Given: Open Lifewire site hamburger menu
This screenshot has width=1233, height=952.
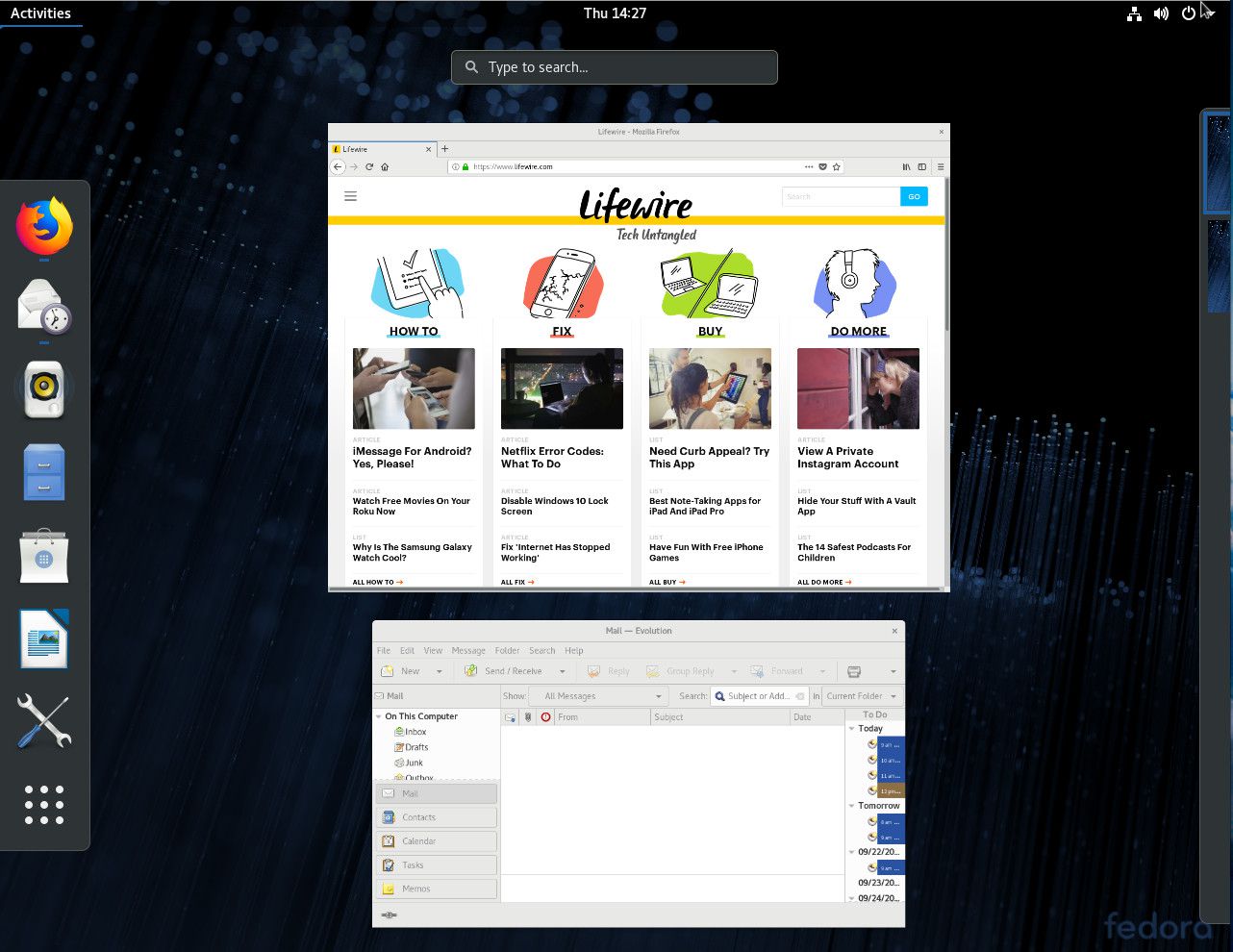Looking at the screenshot, I should pos(351,196).
